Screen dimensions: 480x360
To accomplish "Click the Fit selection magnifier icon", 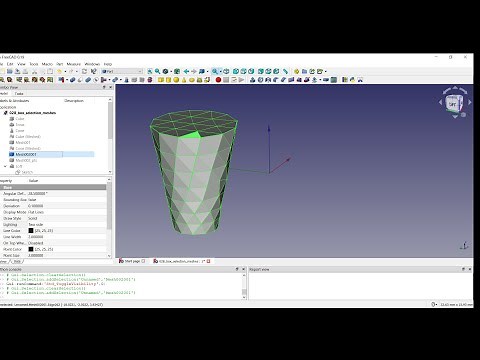I will point(157,71).
